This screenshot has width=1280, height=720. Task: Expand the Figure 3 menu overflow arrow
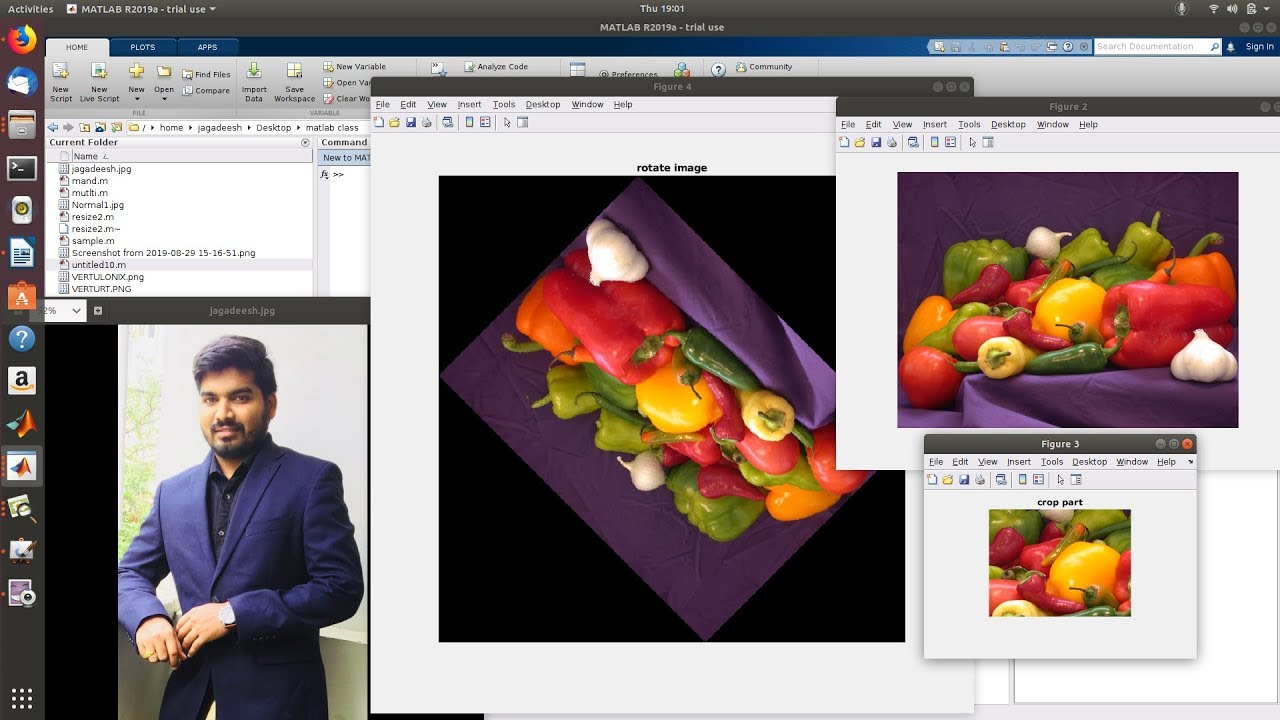[x=1190, y=462]
